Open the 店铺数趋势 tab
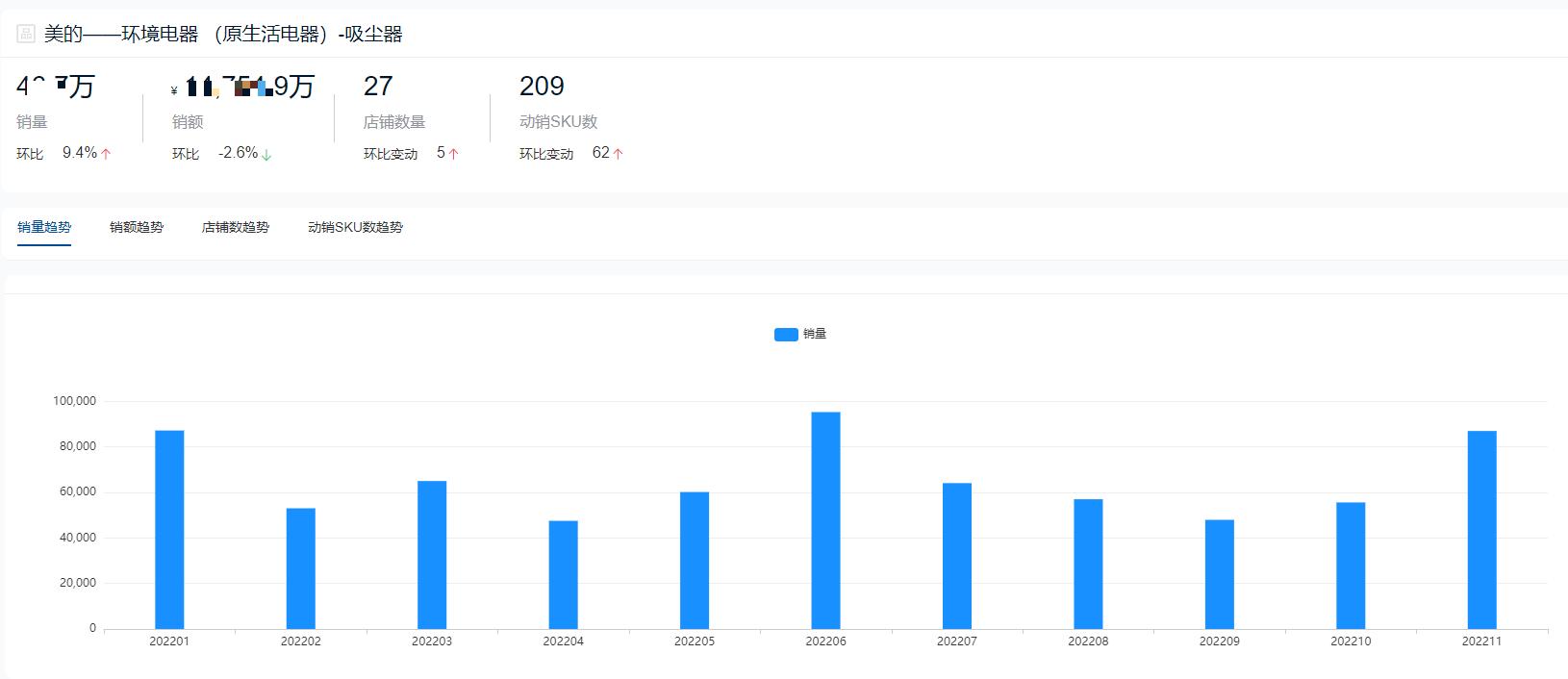1568x679 pixels. pos(236,227)
